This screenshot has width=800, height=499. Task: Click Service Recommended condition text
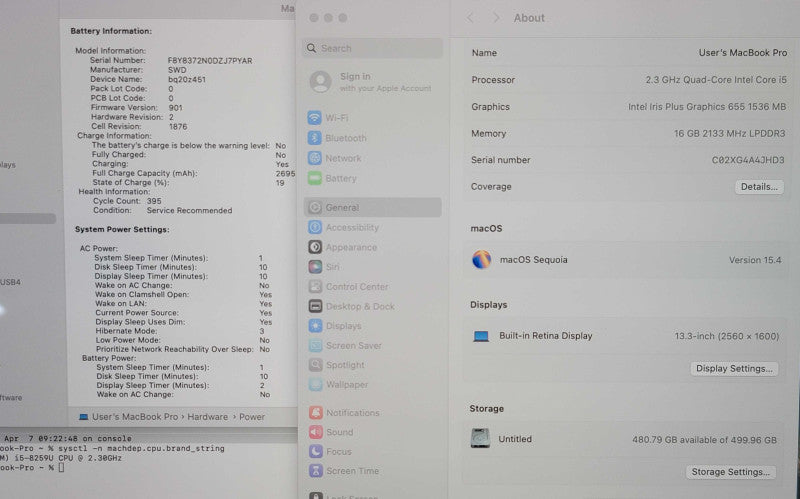click(x=189, y=210)
